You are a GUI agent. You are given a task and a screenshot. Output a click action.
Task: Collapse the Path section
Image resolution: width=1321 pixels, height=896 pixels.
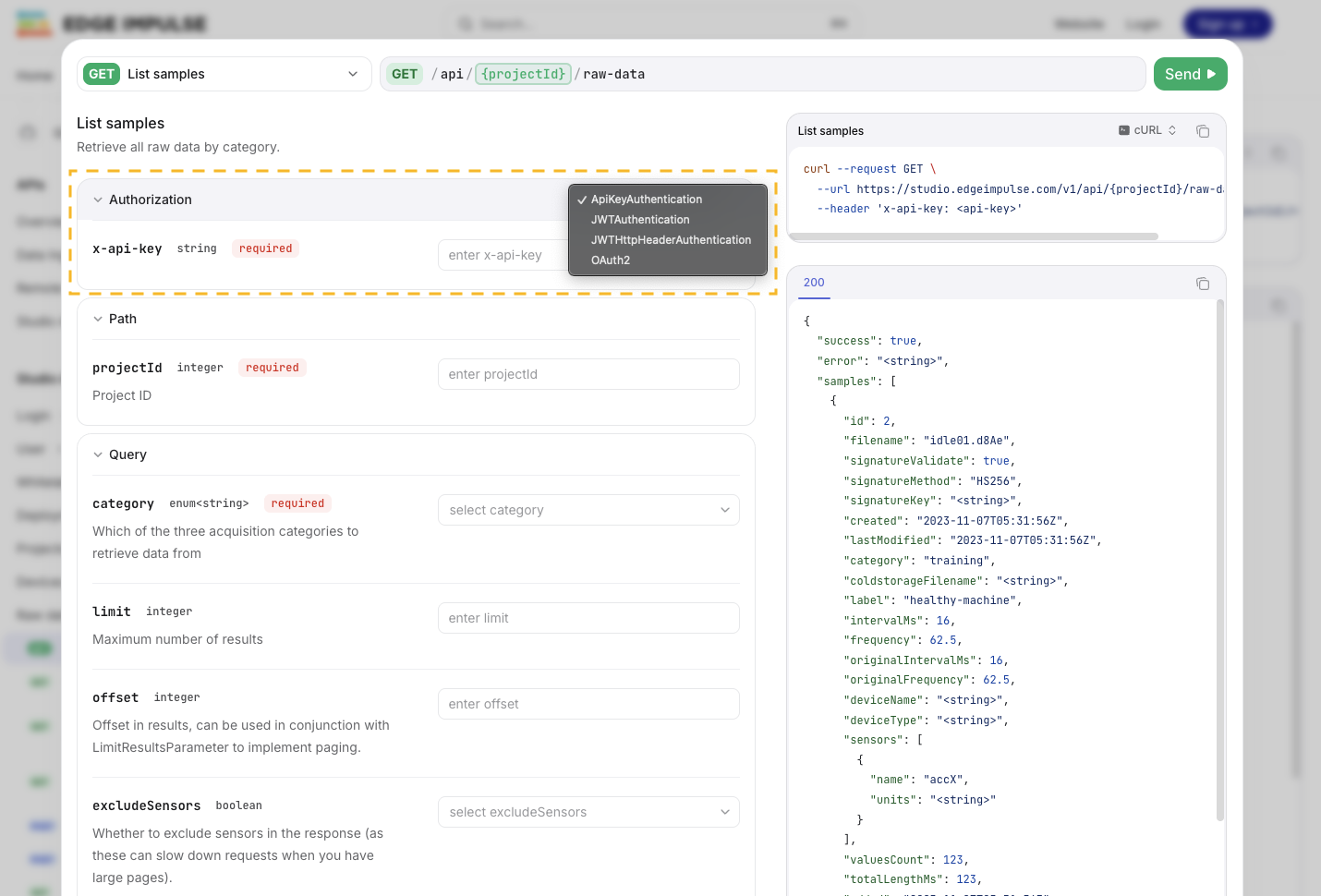pos(98,319)
